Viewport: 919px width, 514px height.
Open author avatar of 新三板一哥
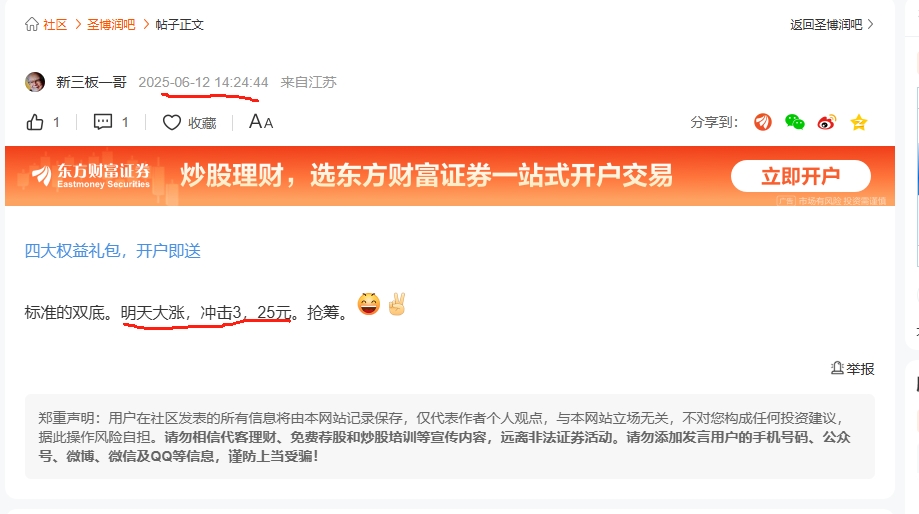pyautogui.click(x=35, y=82)
